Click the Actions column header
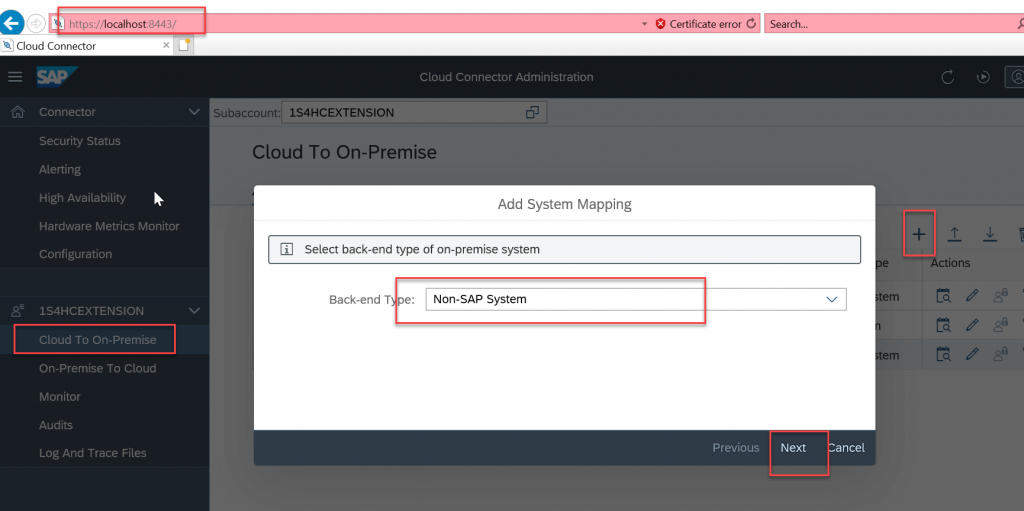Screen dimensions: 1024x511 click(950, 263)
